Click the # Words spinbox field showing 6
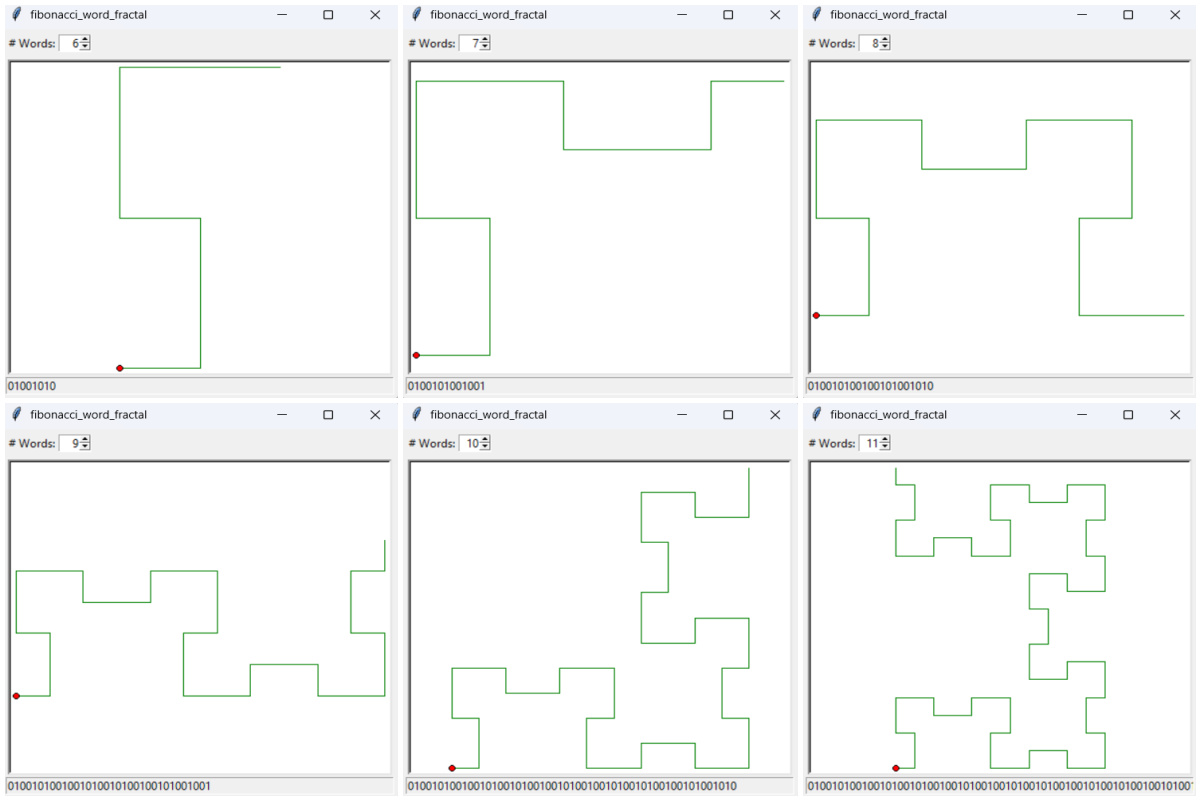Viewport: 1200px width, 800px height. [x=70, y=43]
